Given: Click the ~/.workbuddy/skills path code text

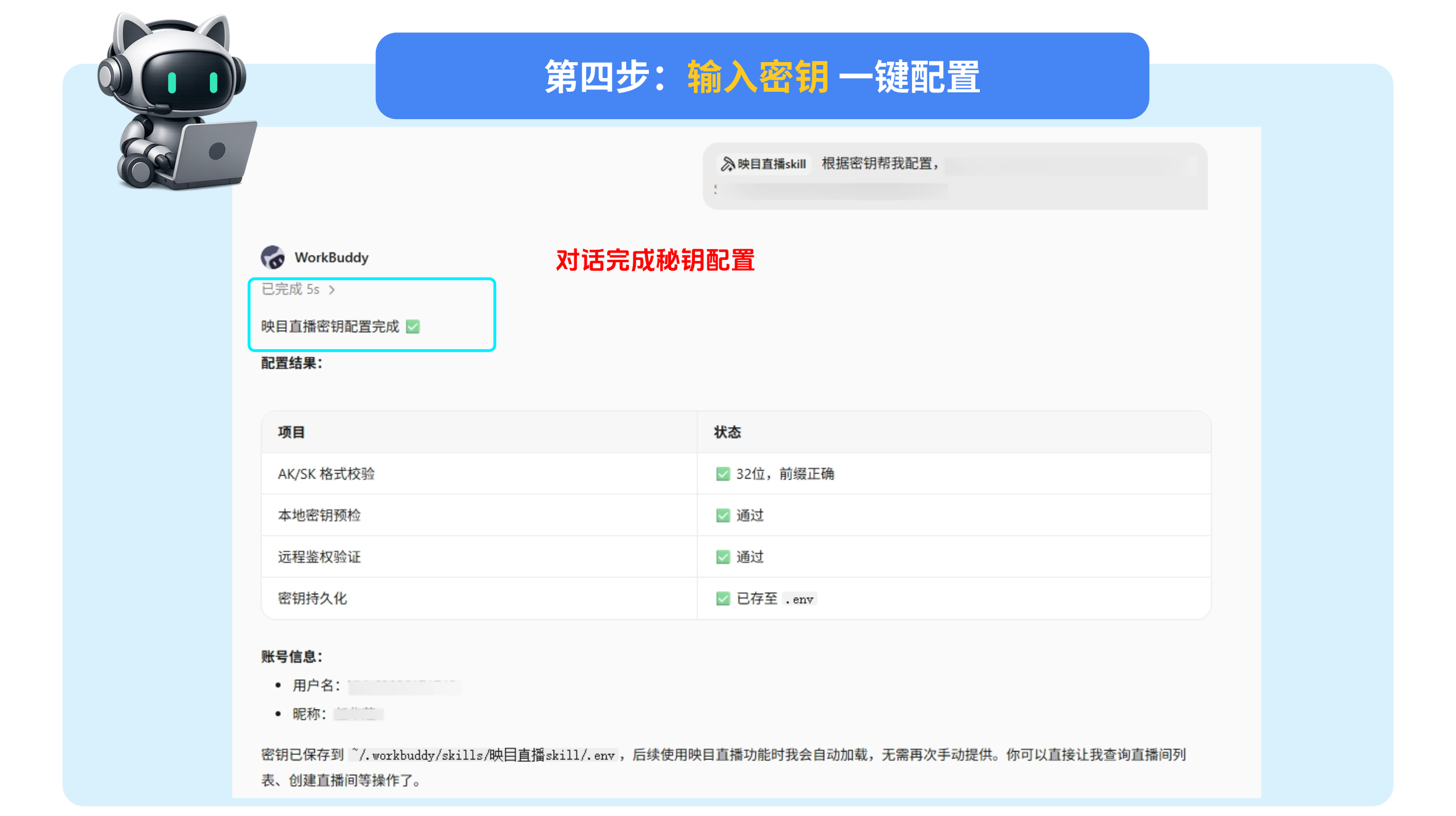Looking at the screenshot, I should (484, 756).
